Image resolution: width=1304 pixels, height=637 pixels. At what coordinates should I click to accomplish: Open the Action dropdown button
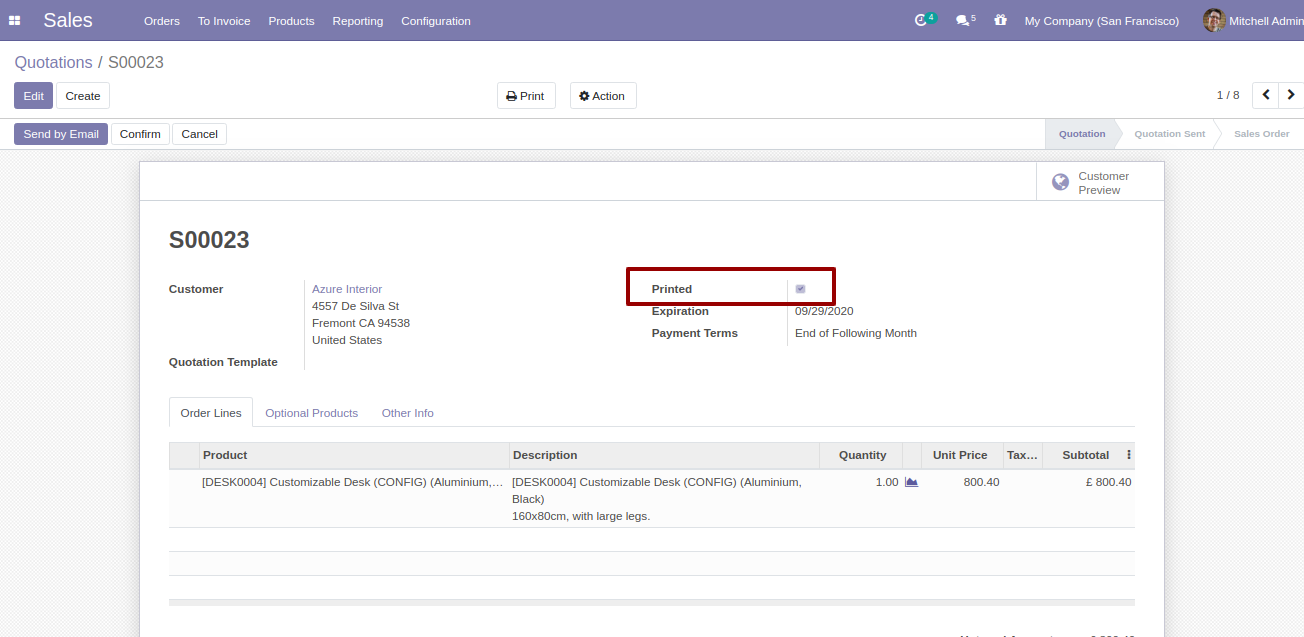[x=603, y=96]
